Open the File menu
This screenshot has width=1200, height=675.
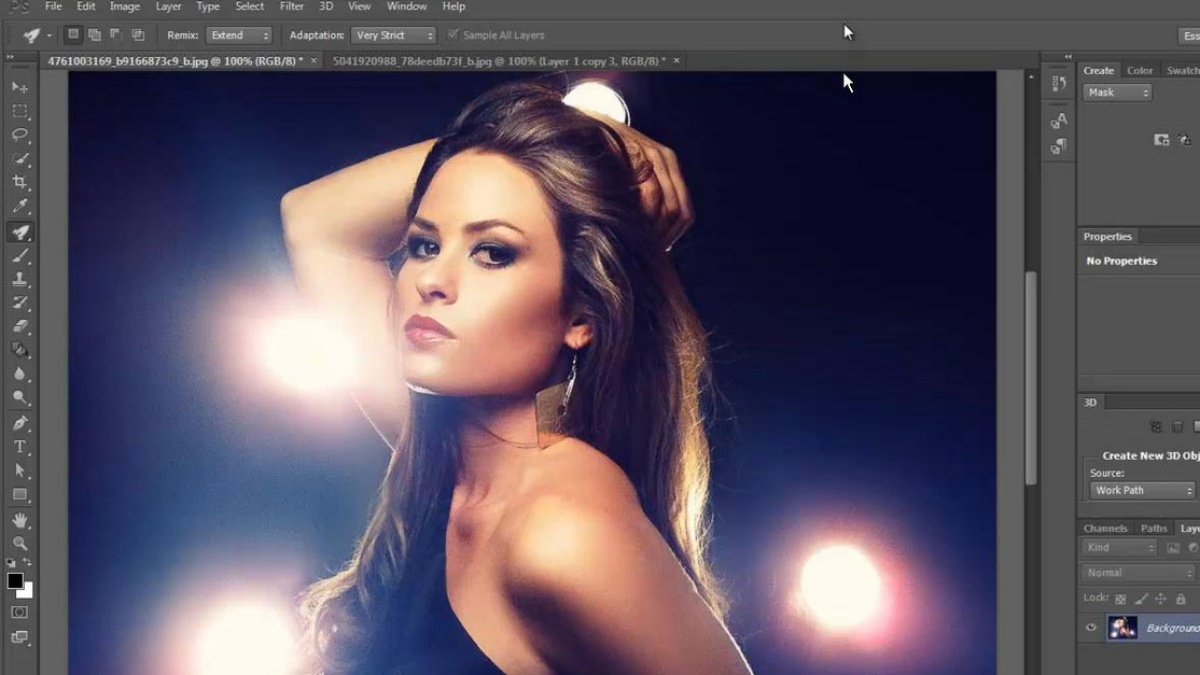point(53,6)
